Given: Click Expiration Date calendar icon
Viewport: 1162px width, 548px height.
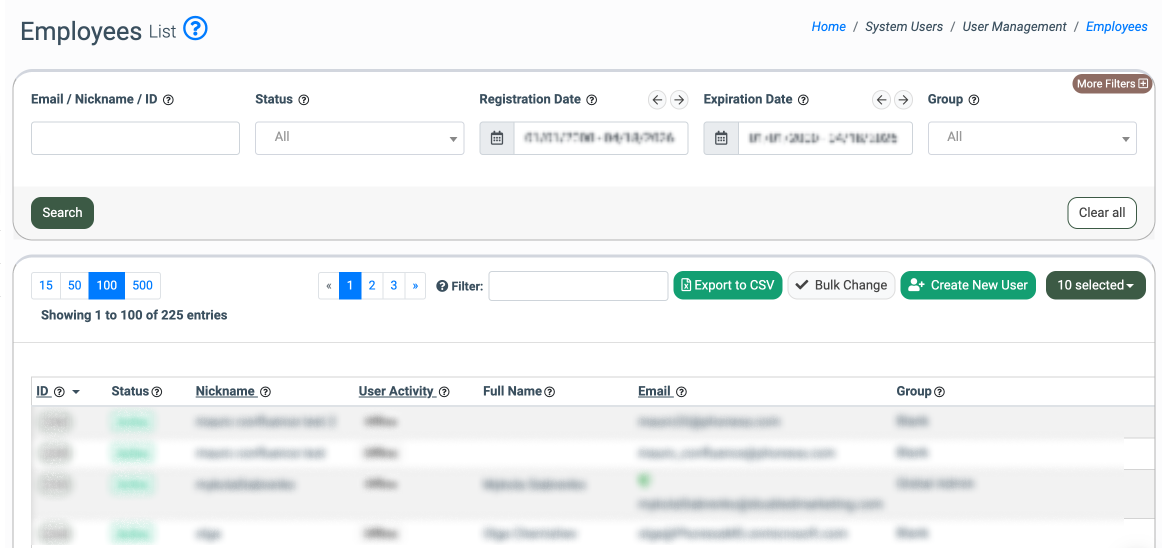Looking at the screenshot, I should (721, 138).
